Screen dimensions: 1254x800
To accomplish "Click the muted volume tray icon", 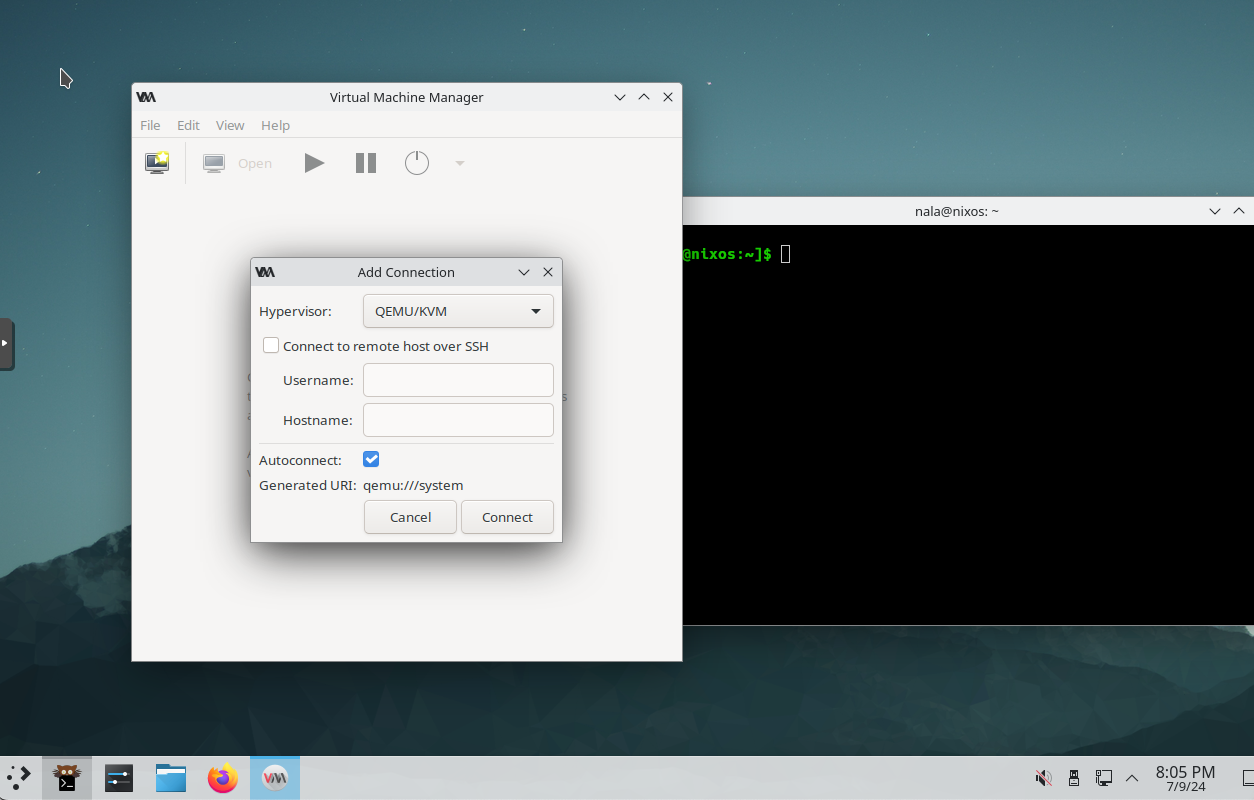I will [x=1043, y=778].
